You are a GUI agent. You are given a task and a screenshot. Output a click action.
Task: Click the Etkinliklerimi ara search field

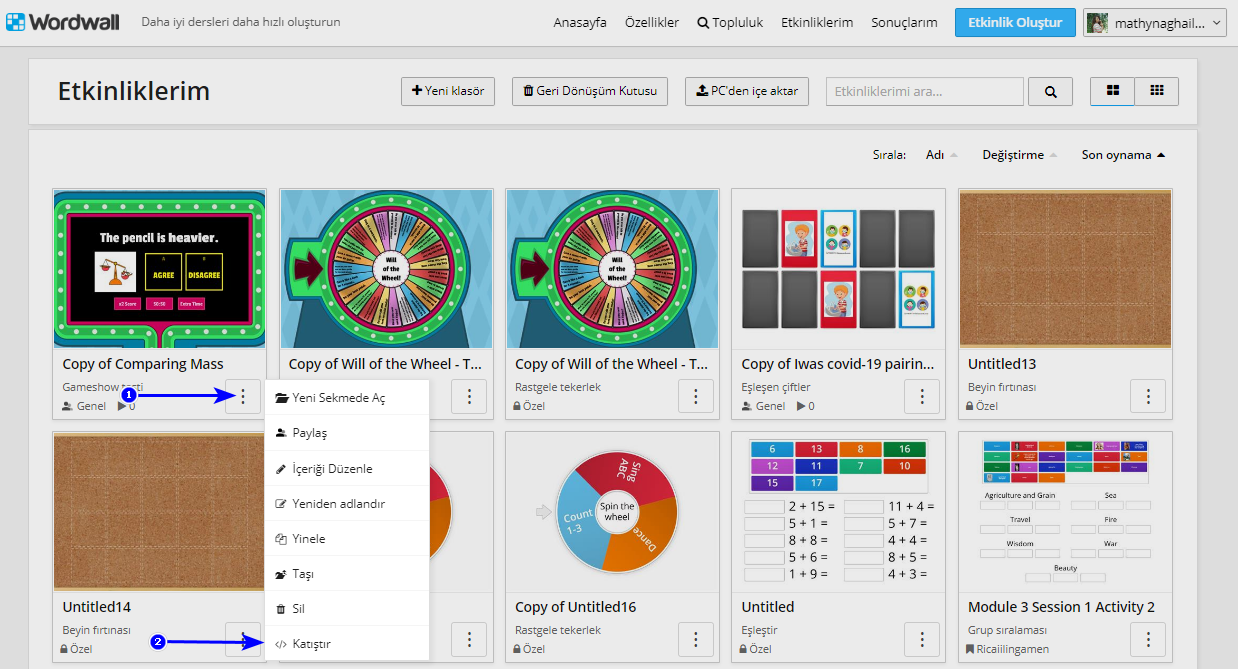pyautogui.click(x=924, y=92)
